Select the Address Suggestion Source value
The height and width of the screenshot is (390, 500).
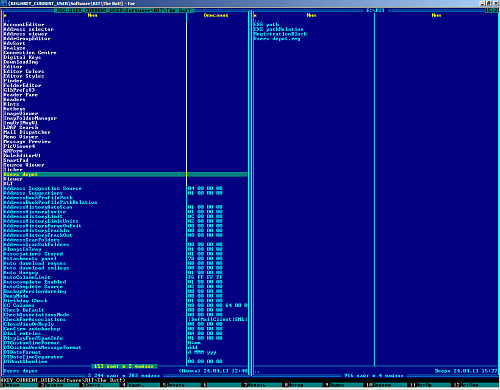[42, 189]
